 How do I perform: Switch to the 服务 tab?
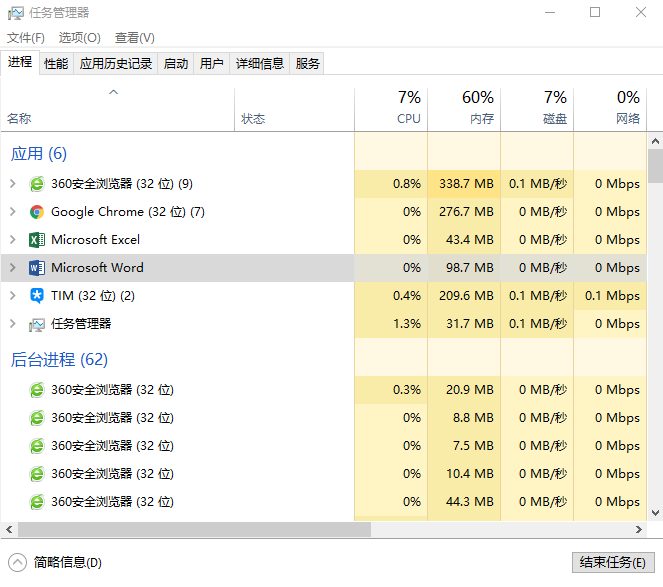(307, 64)
